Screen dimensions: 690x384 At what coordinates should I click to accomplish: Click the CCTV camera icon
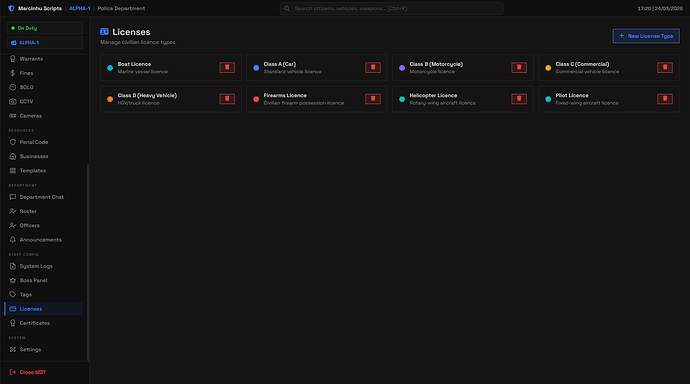tap(13, 101)
